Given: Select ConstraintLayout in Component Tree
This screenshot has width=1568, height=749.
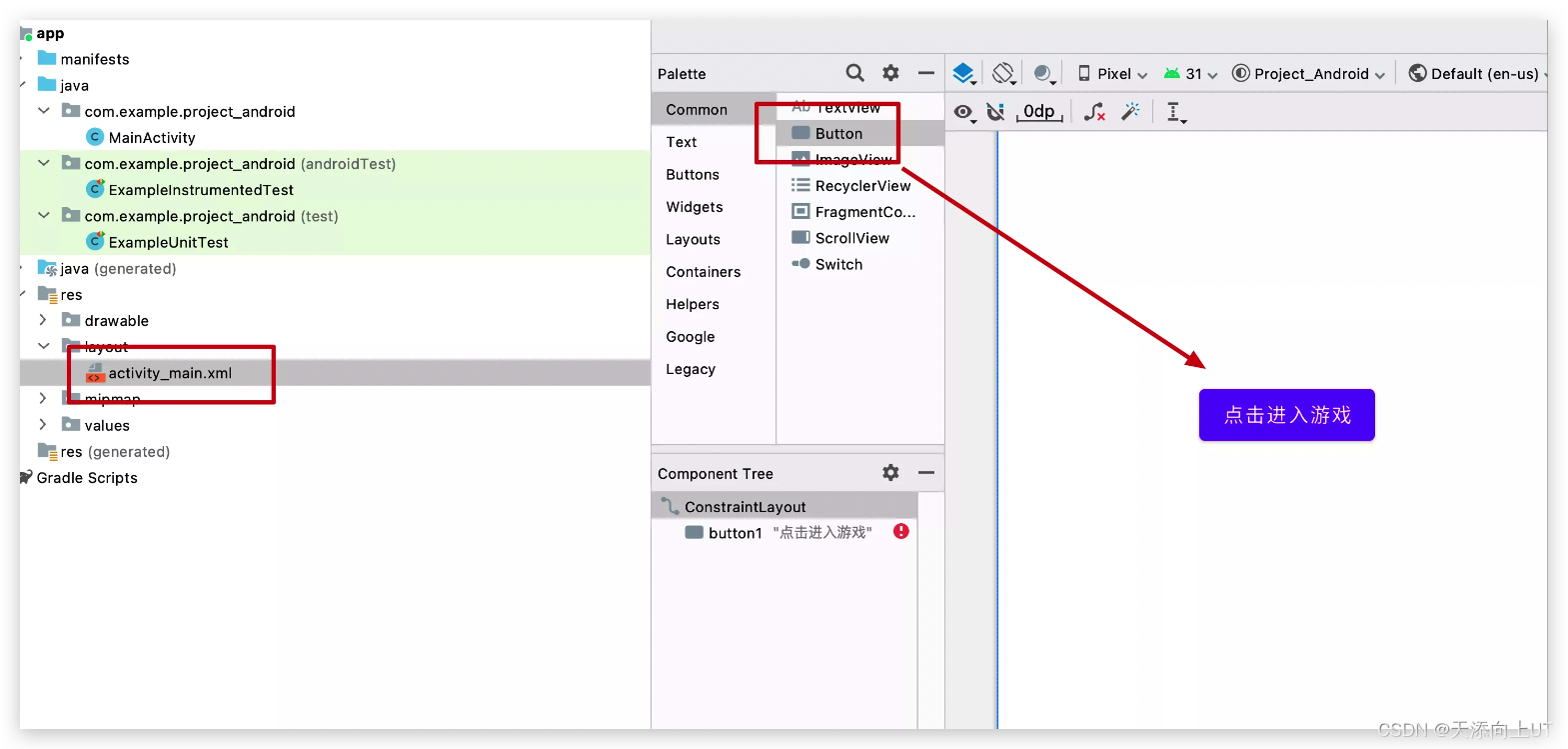Looking at the screenshot, I should point(784,507).
